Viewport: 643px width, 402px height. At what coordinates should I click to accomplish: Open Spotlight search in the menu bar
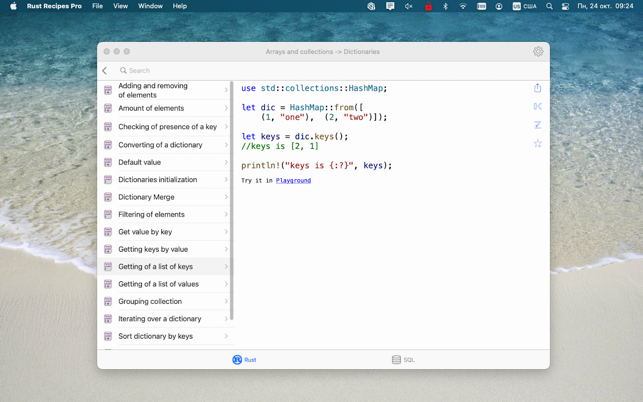tap(549, 6)
